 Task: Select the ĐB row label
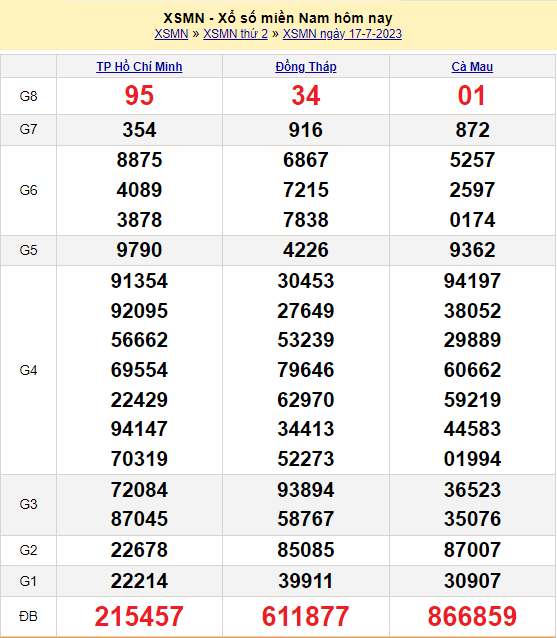click(x=28, y=616)
